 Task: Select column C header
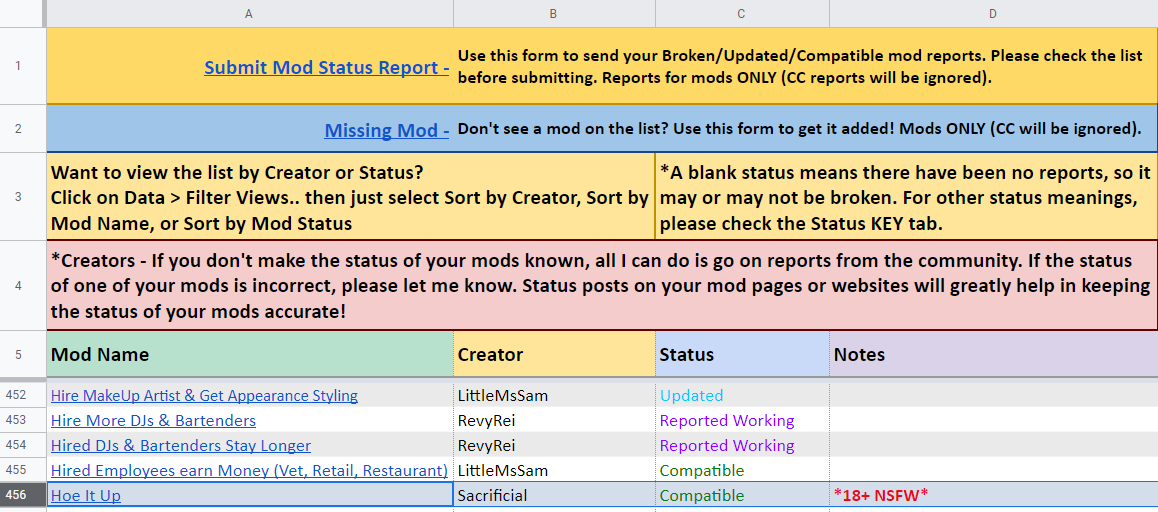pos(742,13)
